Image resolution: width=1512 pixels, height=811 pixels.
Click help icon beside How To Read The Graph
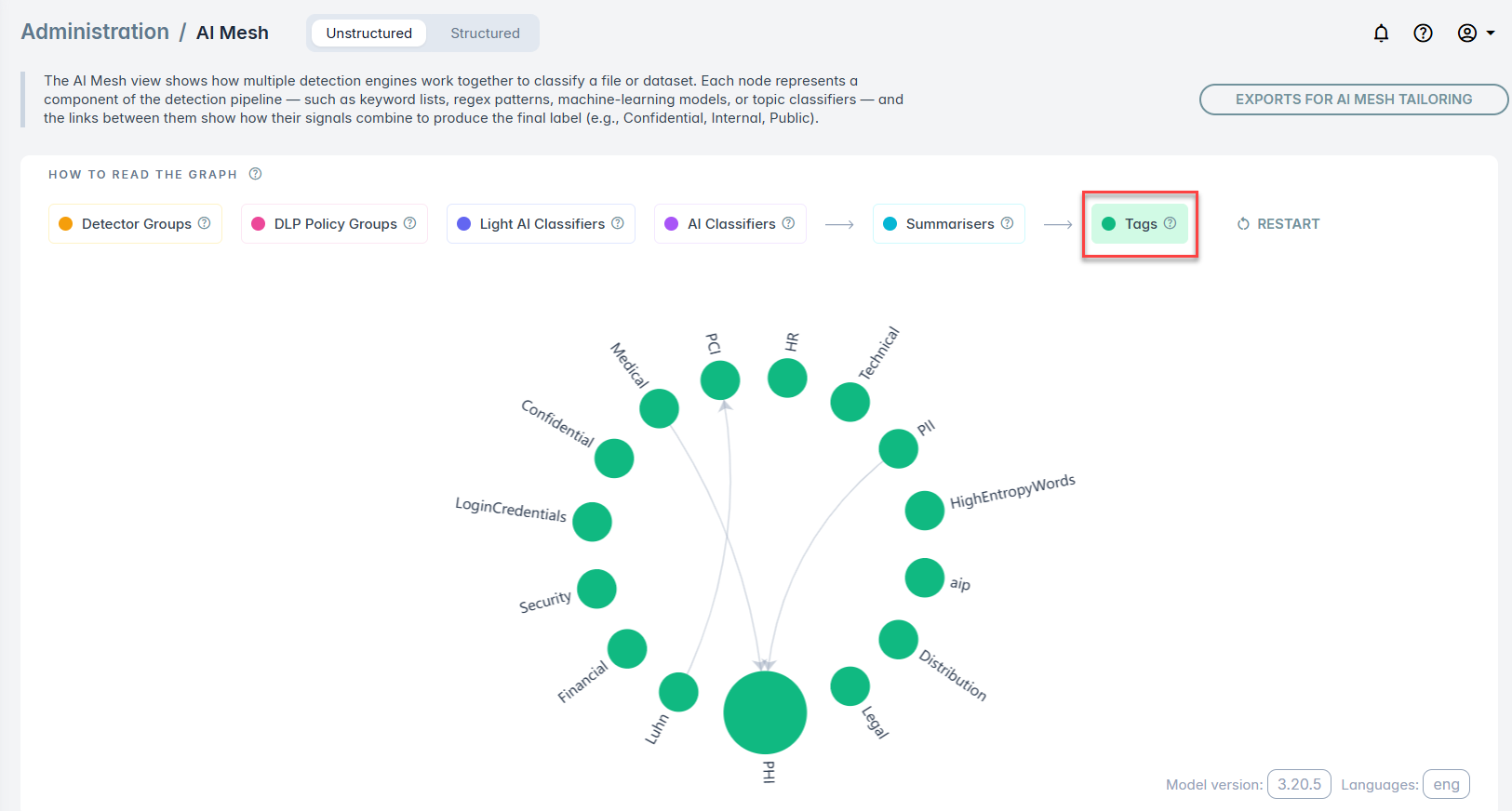point(255,174)
